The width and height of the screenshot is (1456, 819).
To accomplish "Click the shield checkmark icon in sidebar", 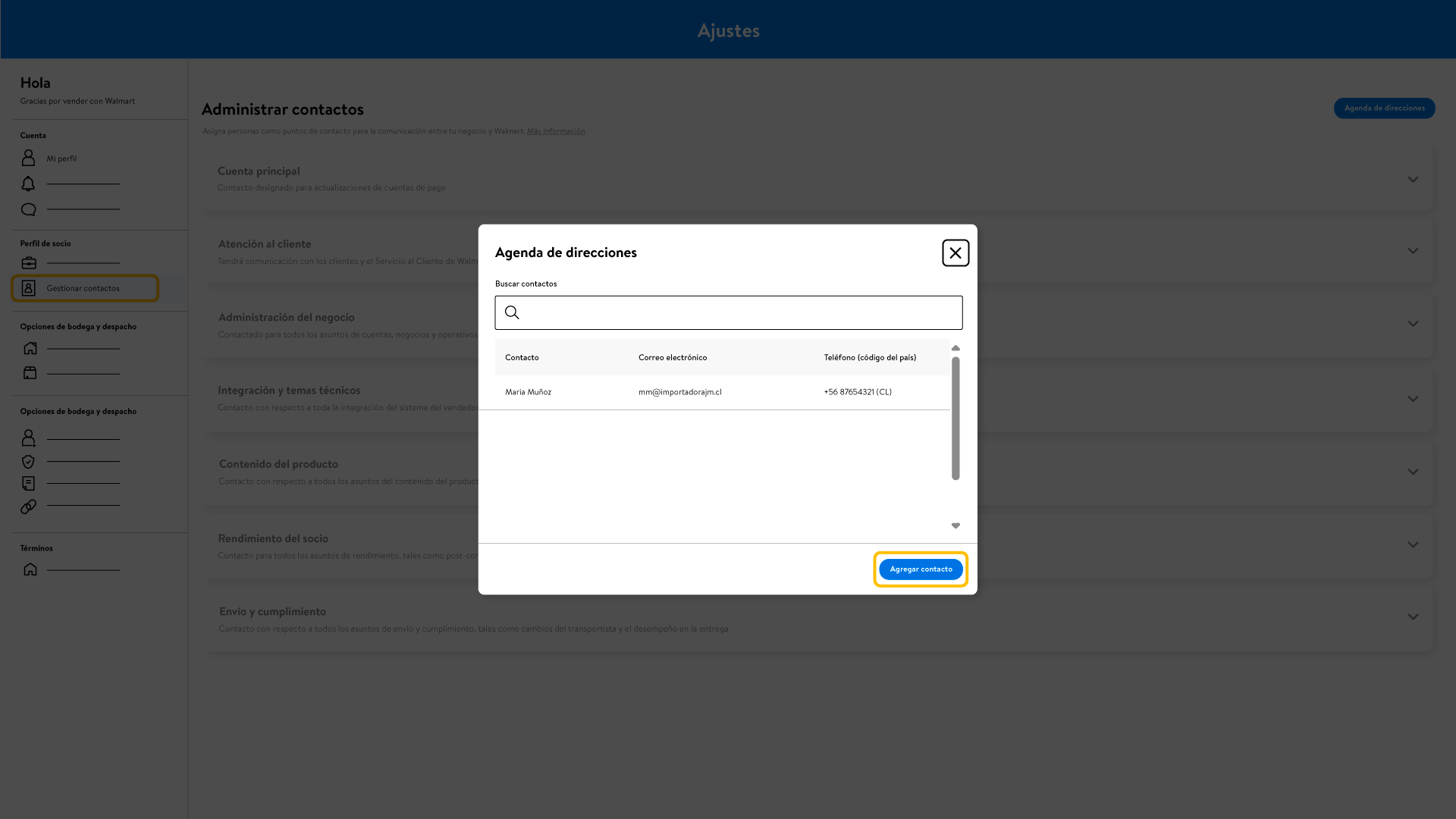I will tap(28, 462).
